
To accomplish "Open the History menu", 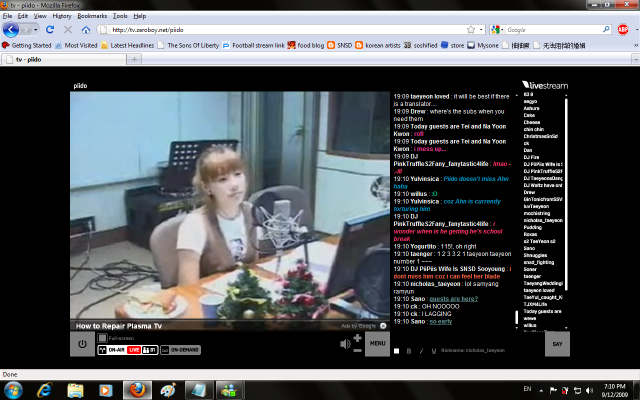I will pyautogui.click(x=61, y=16).
